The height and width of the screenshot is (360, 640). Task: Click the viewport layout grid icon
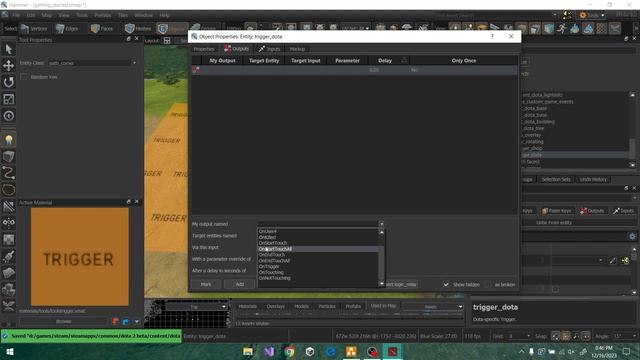click(x=167, y=41)
